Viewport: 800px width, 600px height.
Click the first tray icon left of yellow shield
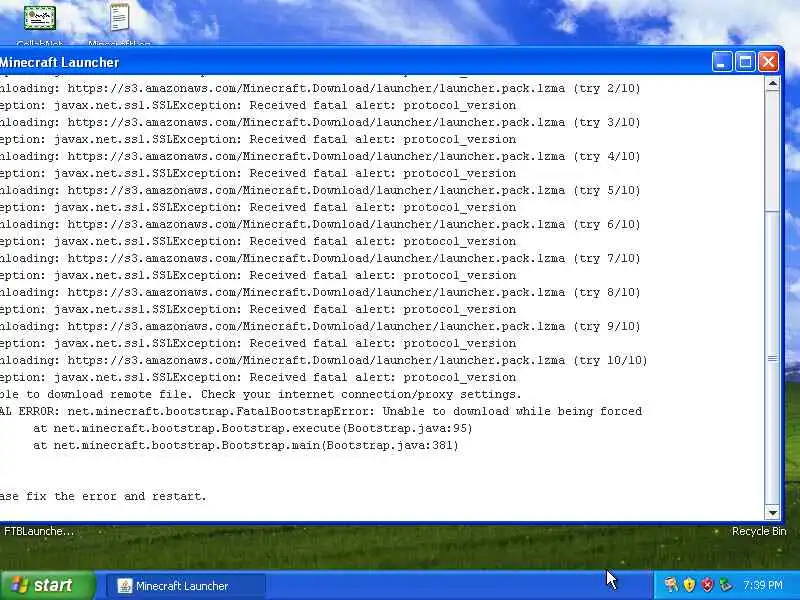(671, 585)
